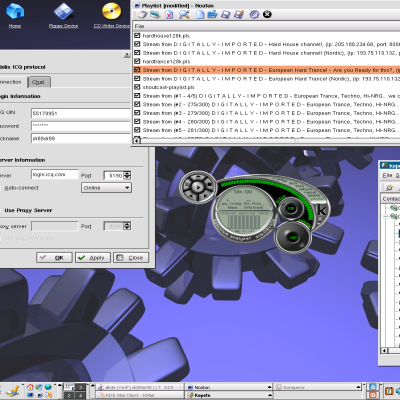
Task: Click the open folder icon in playlist toolbar
Action: (x=212, y=15)
